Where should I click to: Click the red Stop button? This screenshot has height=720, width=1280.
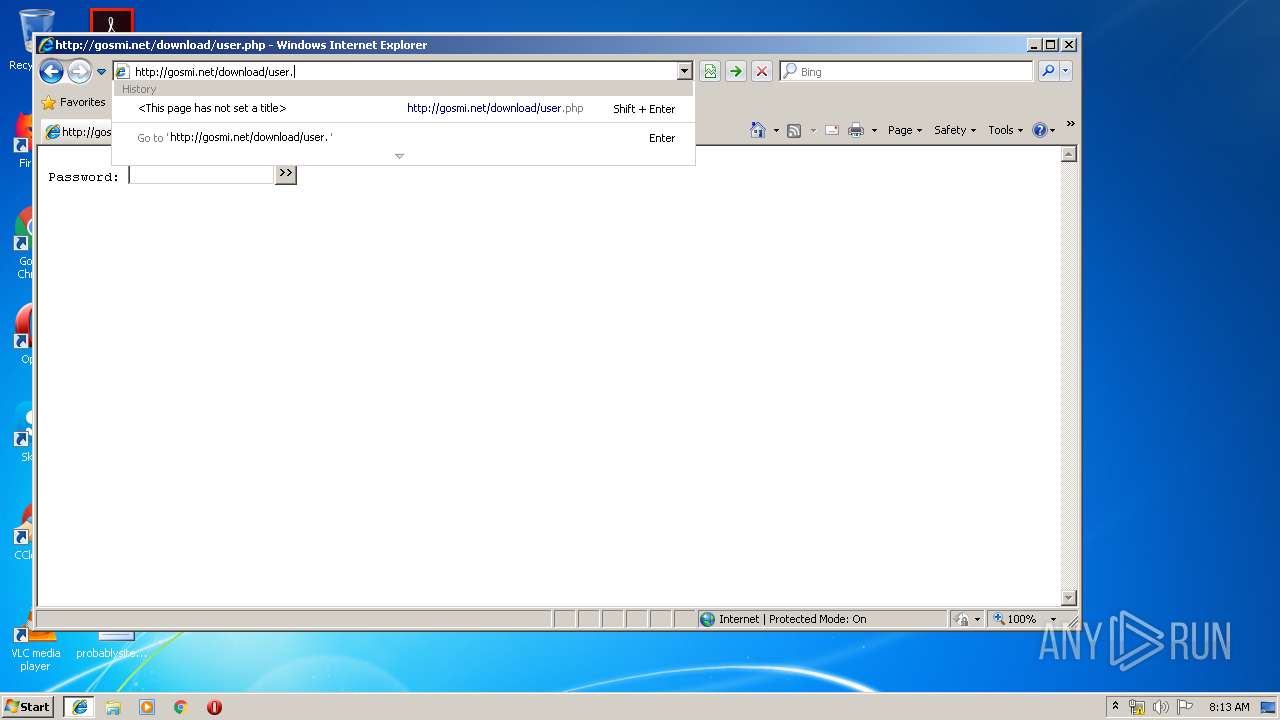[762, 71]
